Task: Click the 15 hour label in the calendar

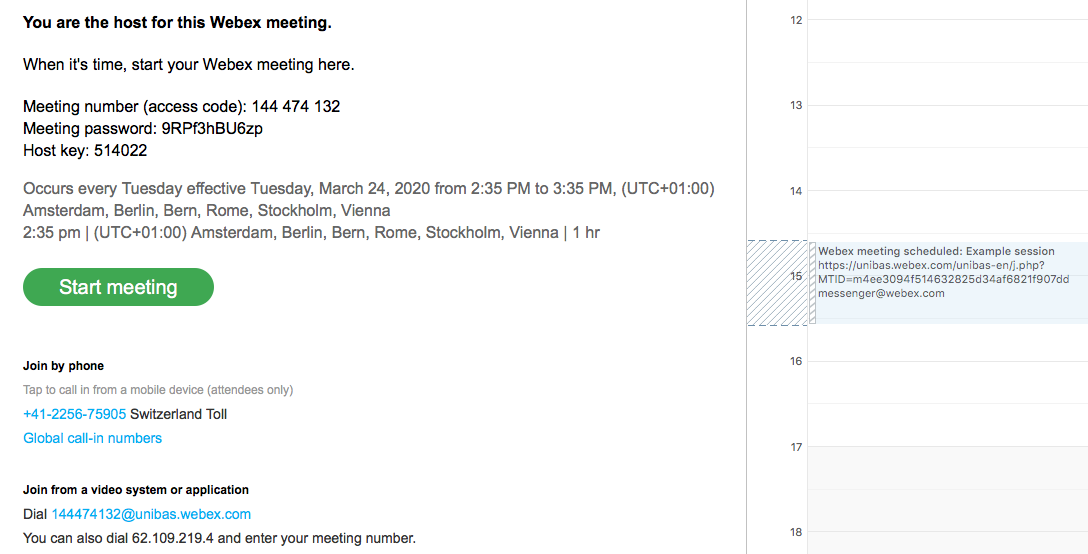Action: click(796, 276)
